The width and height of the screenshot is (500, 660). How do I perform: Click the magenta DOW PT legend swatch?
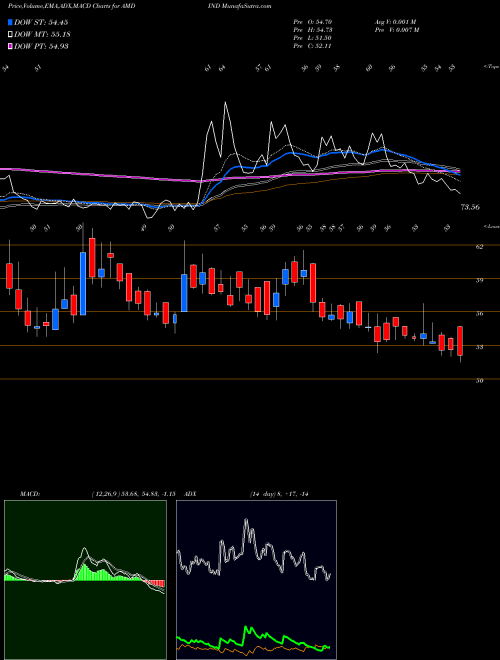tap(10, 46)
